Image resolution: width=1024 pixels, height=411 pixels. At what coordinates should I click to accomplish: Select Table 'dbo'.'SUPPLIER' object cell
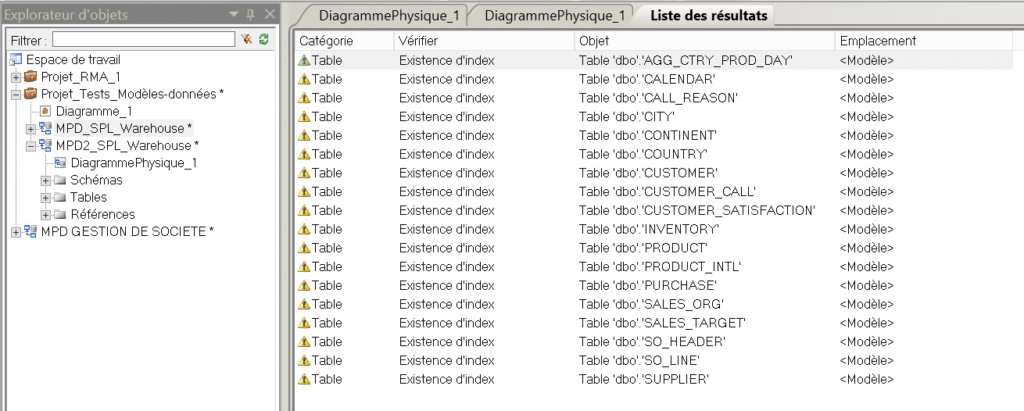(x=644, y=380)
